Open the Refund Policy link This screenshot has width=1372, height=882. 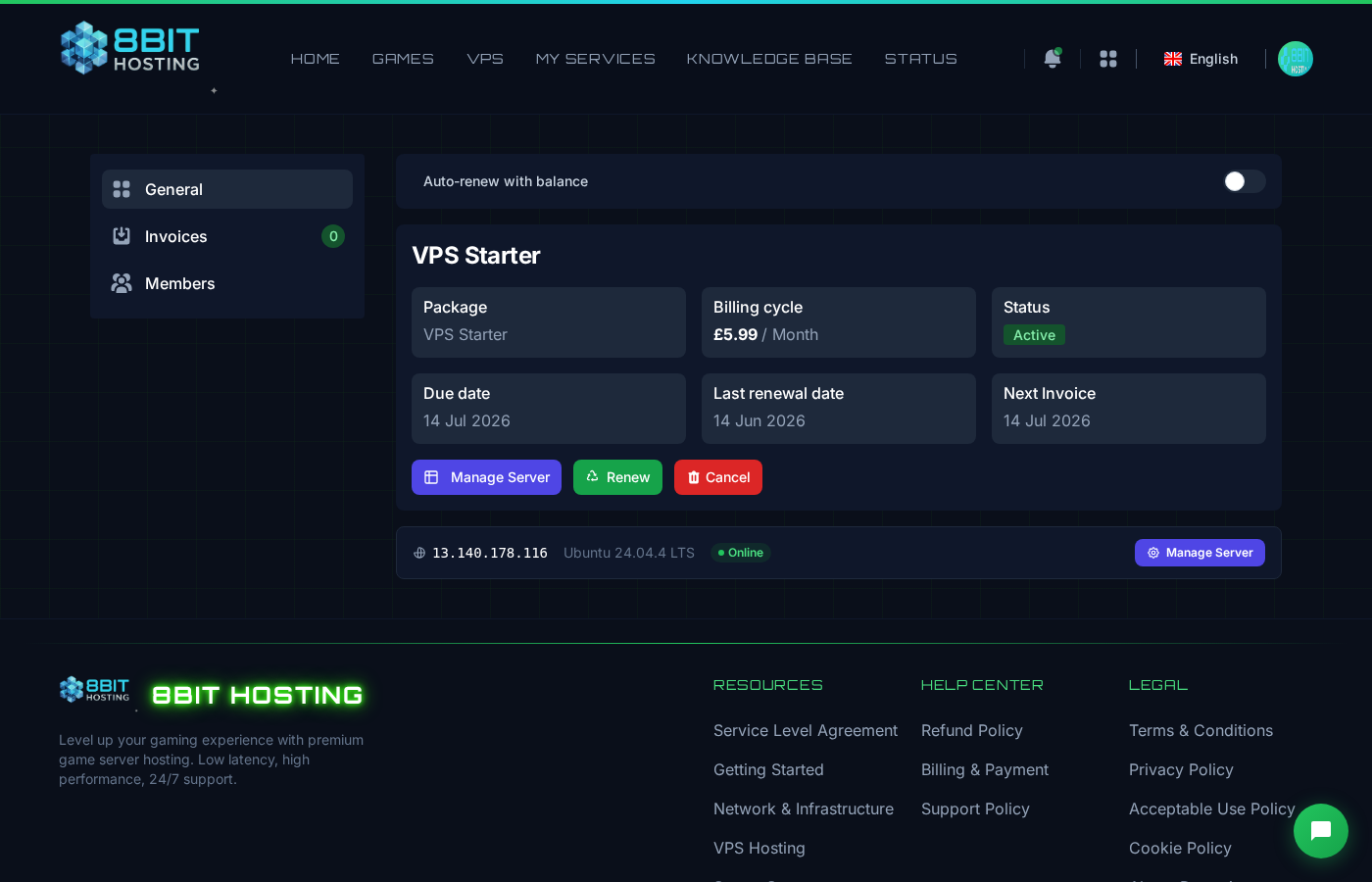972,730
